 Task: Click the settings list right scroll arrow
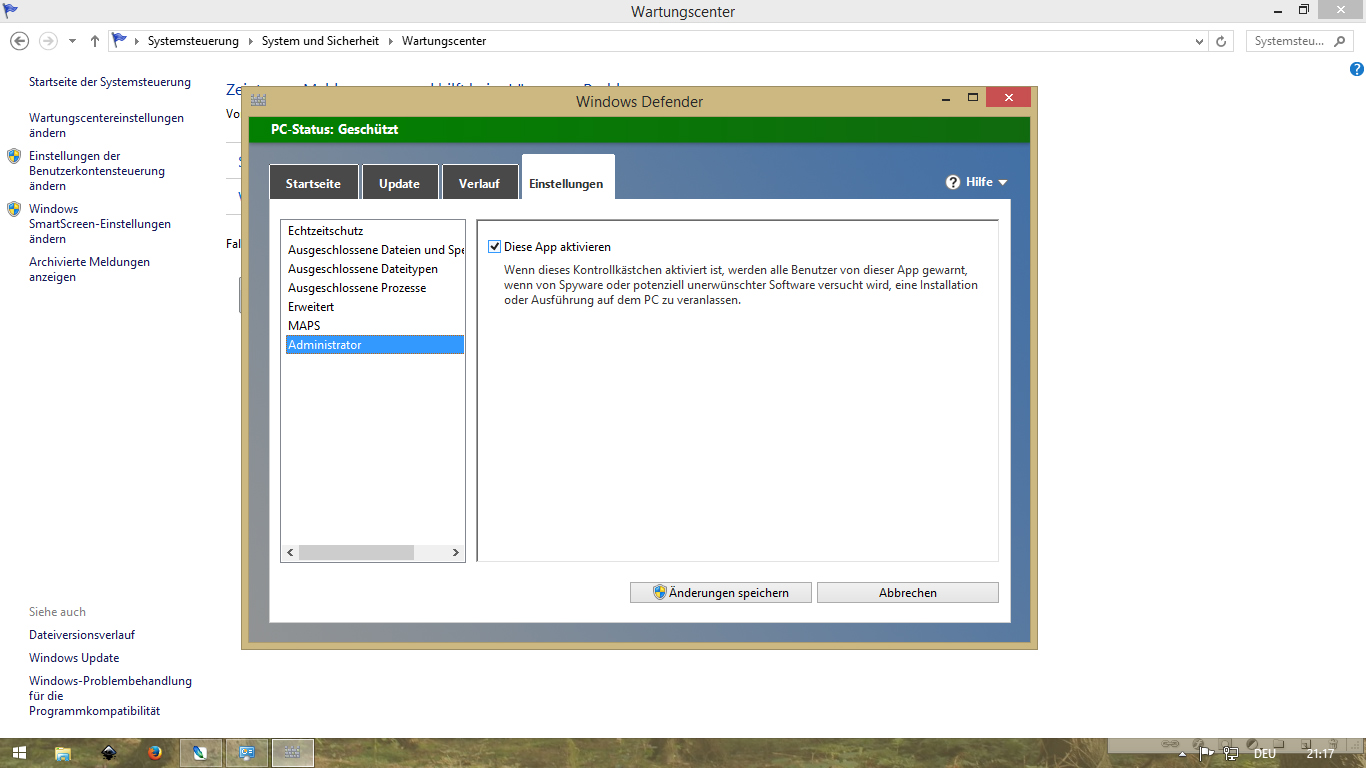click(456, 552)
